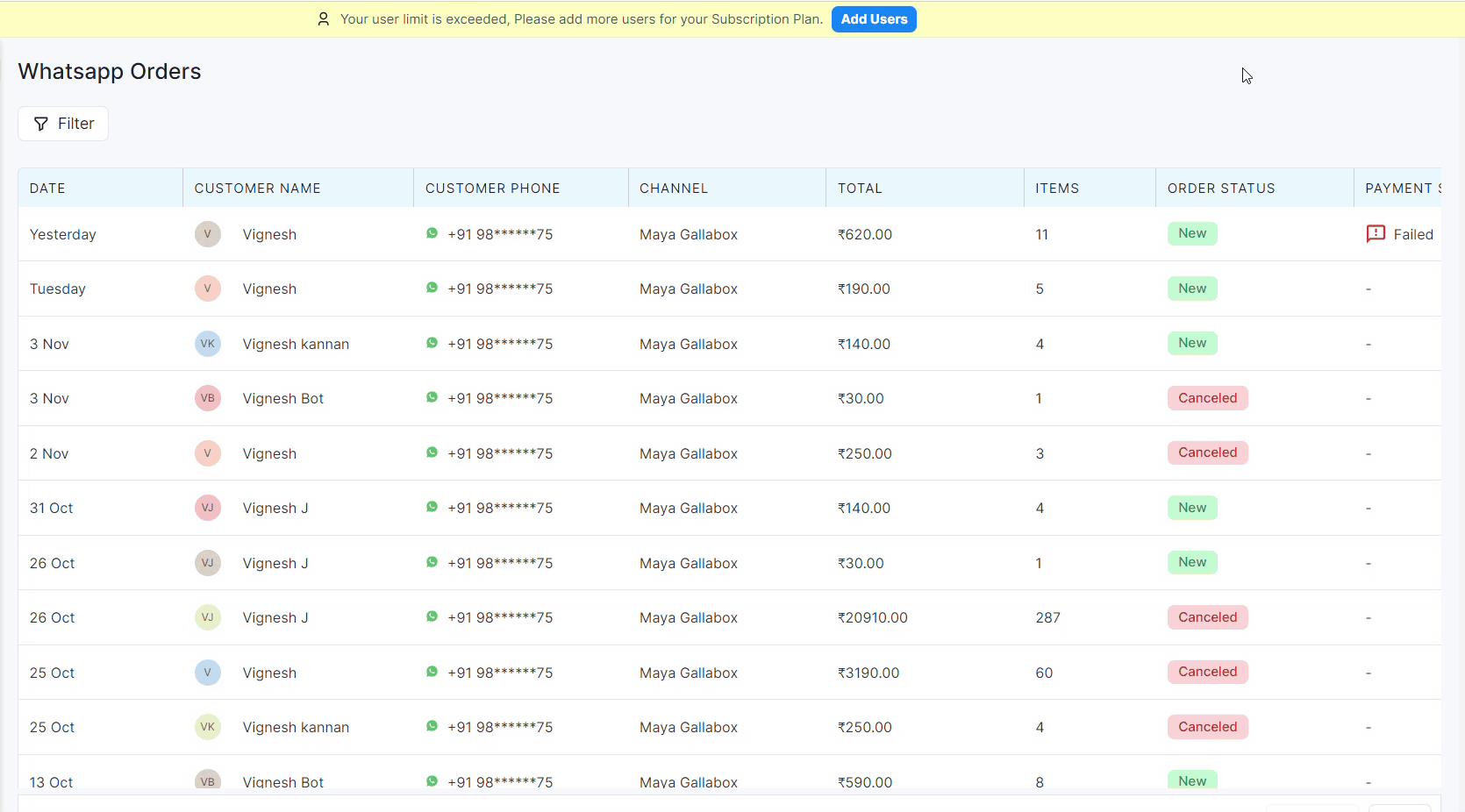Viewport: 1465px width, 812px height.
Task: Click the user icon in the yellow banner
Action: [324, 19]
